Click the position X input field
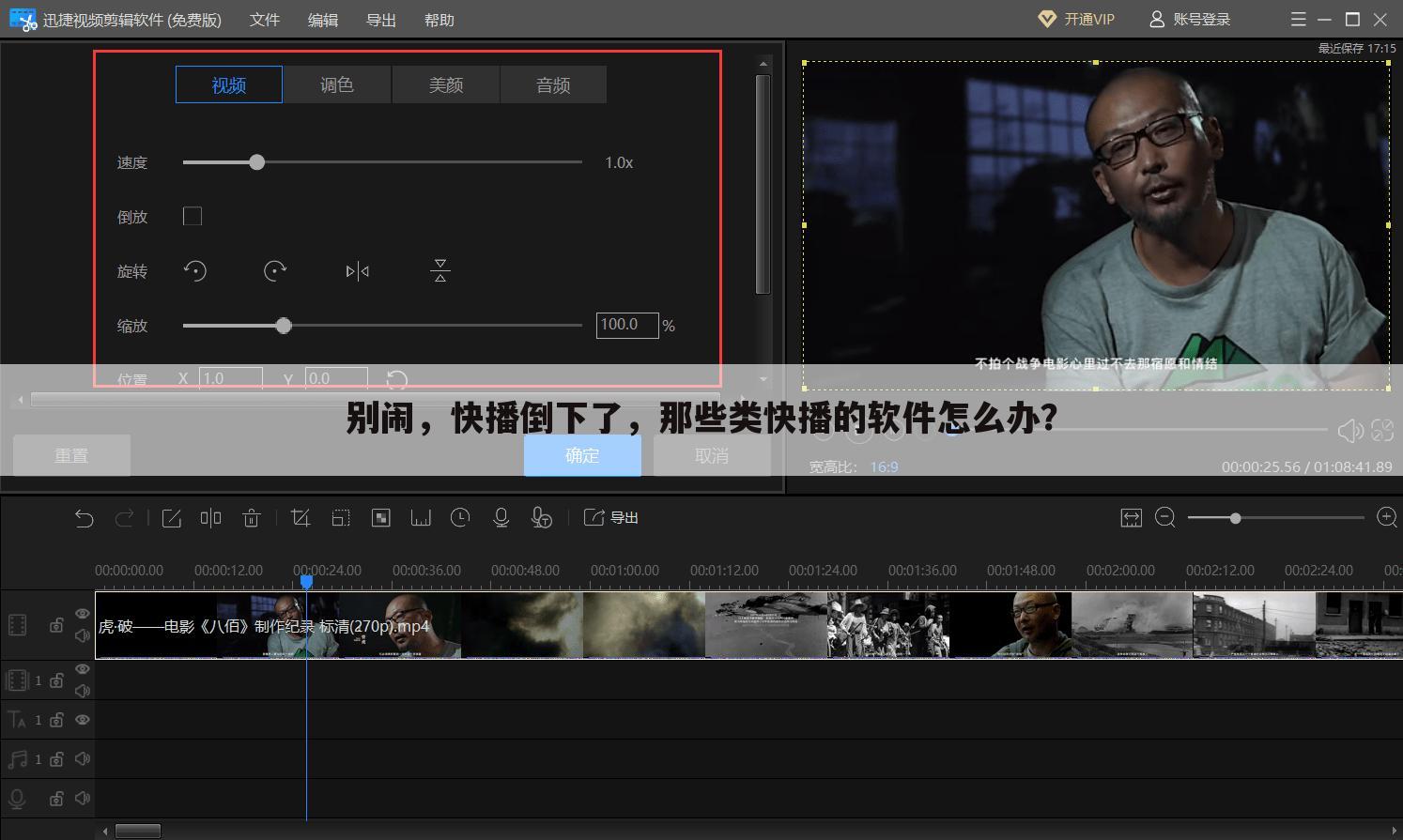 (x=230, y=378)
